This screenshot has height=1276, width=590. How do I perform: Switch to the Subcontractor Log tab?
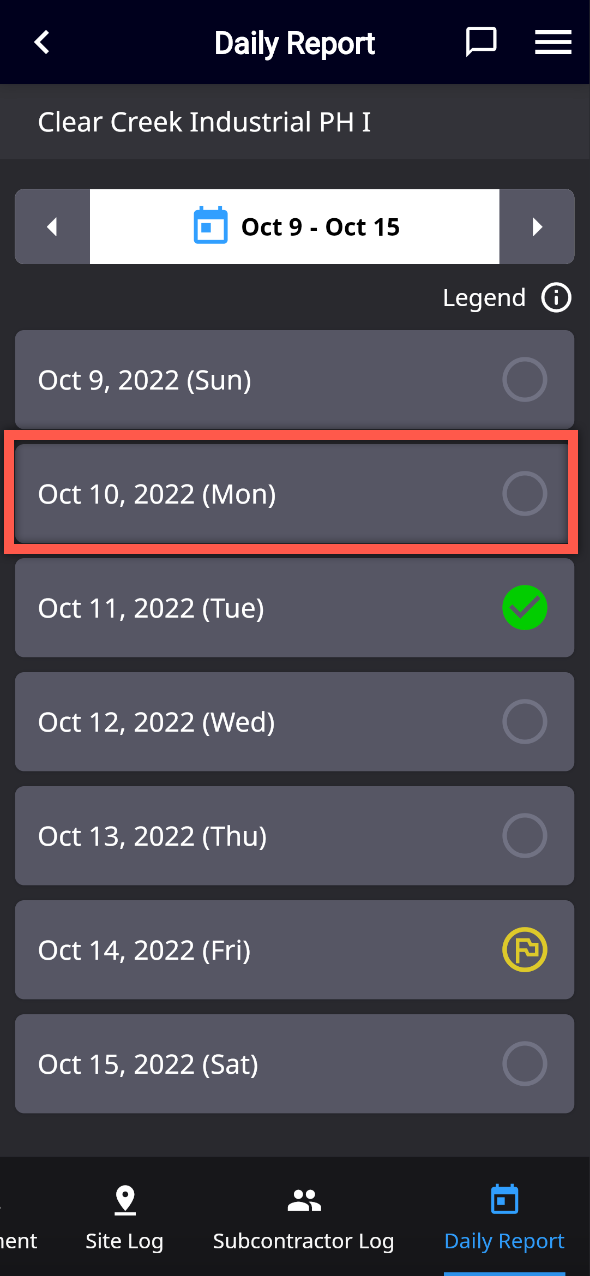pyautogui.click(x=303, y=1219)
